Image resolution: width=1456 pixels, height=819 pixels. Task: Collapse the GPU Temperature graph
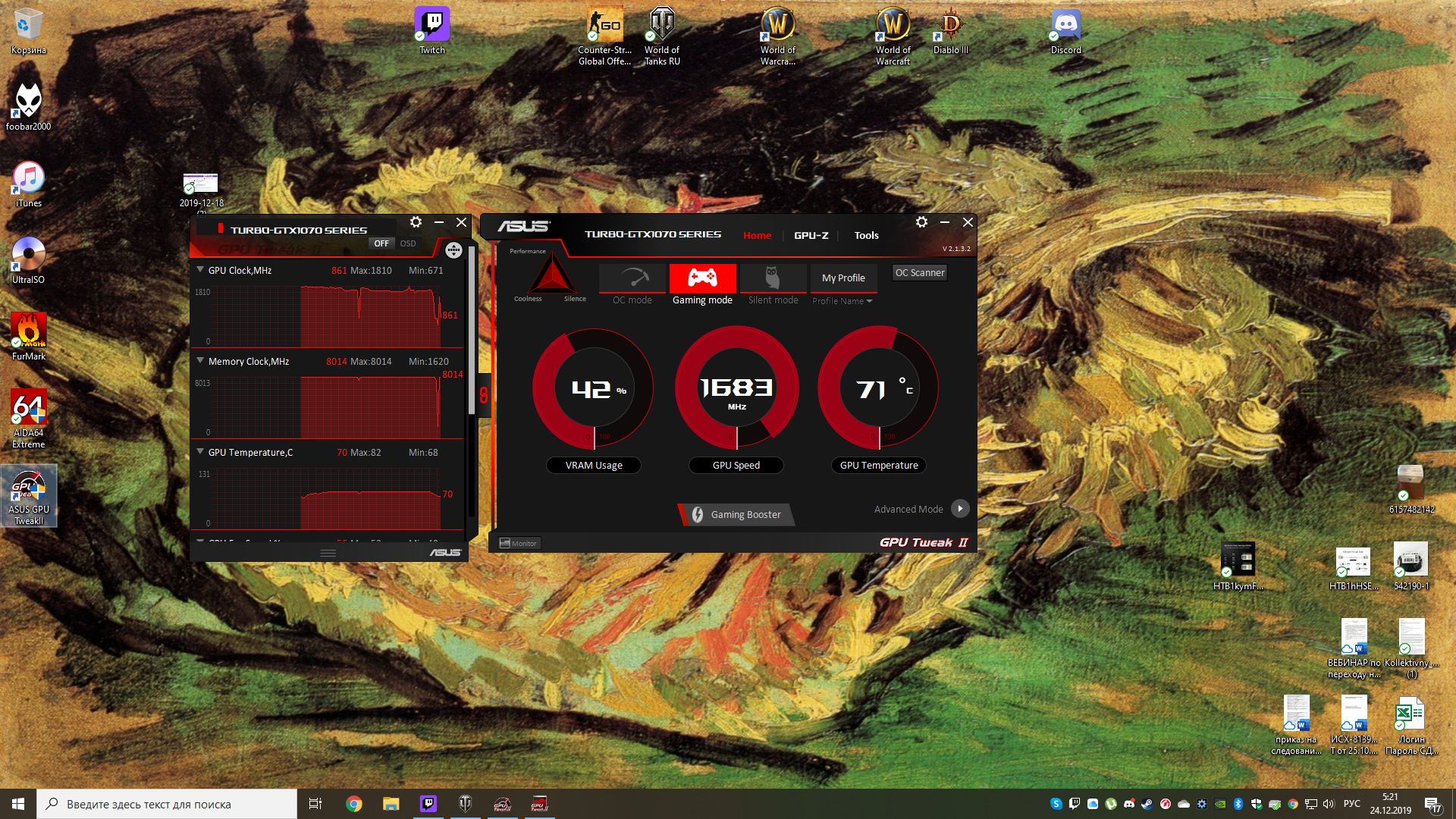[x=200, y=452]
